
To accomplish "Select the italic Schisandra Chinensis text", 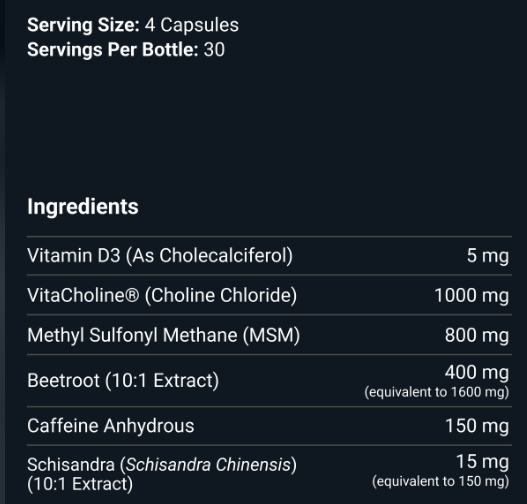I will (208, 465).
